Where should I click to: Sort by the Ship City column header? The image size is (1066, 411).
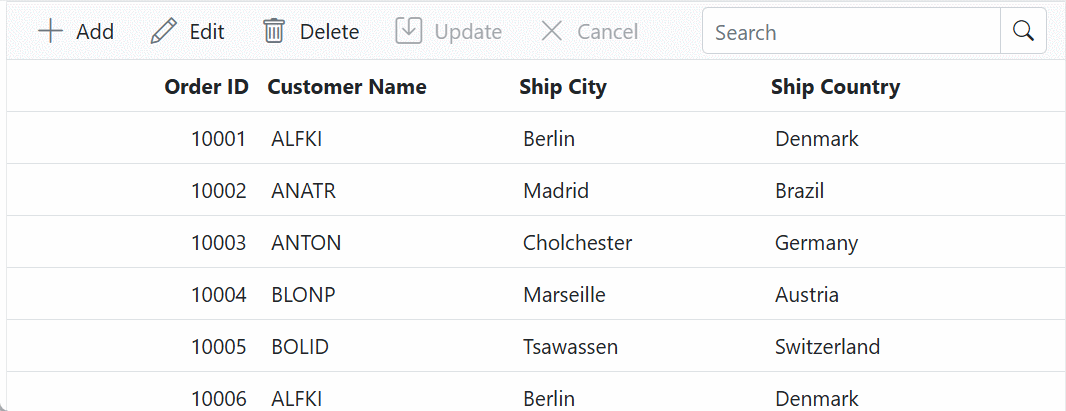563,86
